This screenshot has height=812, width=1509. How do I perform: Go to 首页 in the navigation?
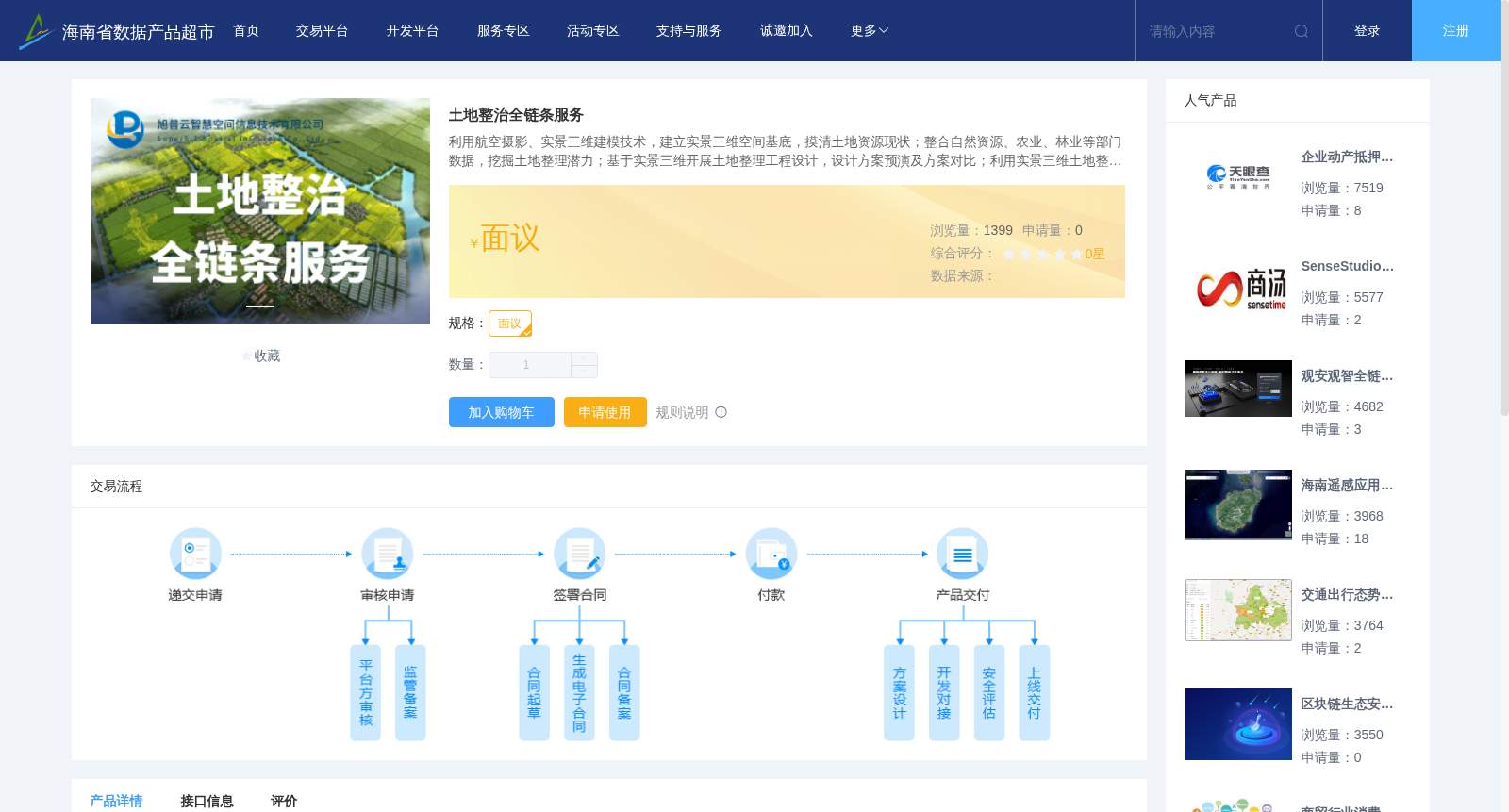pyautogui.click(x=246, y=31)
